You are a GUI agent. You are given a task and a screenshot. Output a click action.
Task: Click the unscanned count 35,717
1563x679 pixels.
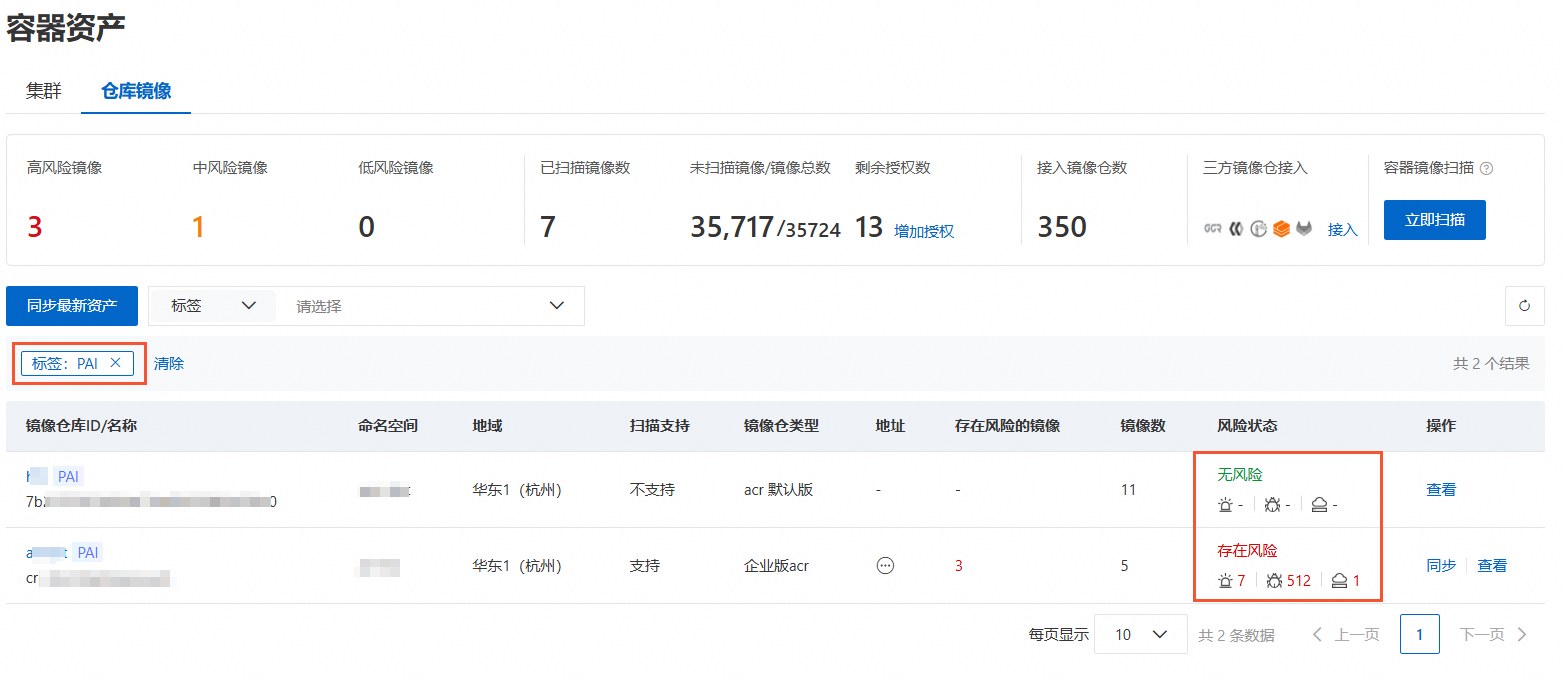pos(731,228)
